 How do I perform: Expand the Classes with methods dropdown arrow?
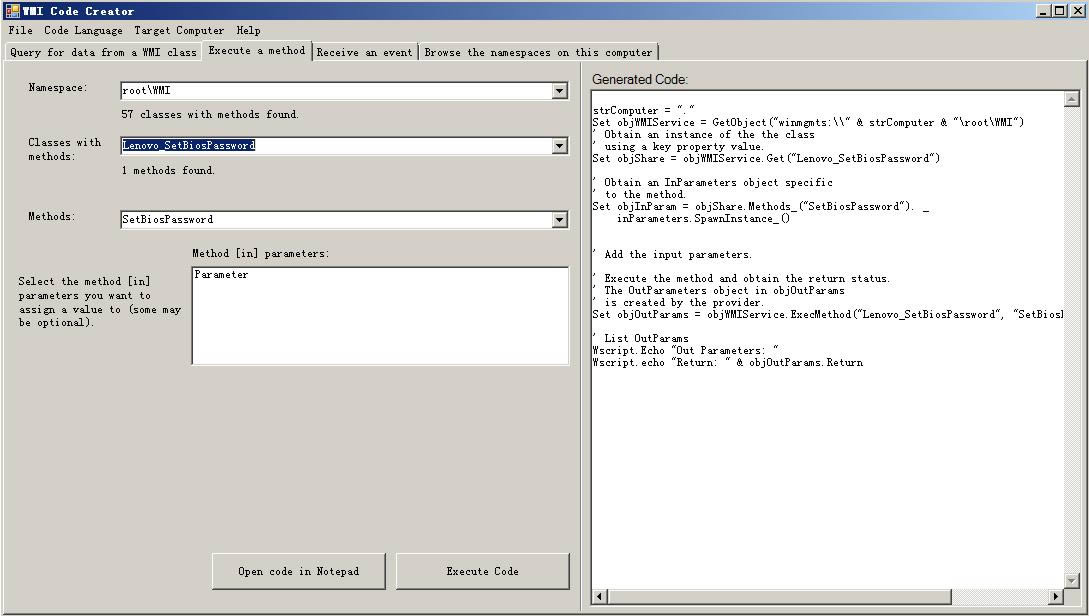[x=559, y=146]
